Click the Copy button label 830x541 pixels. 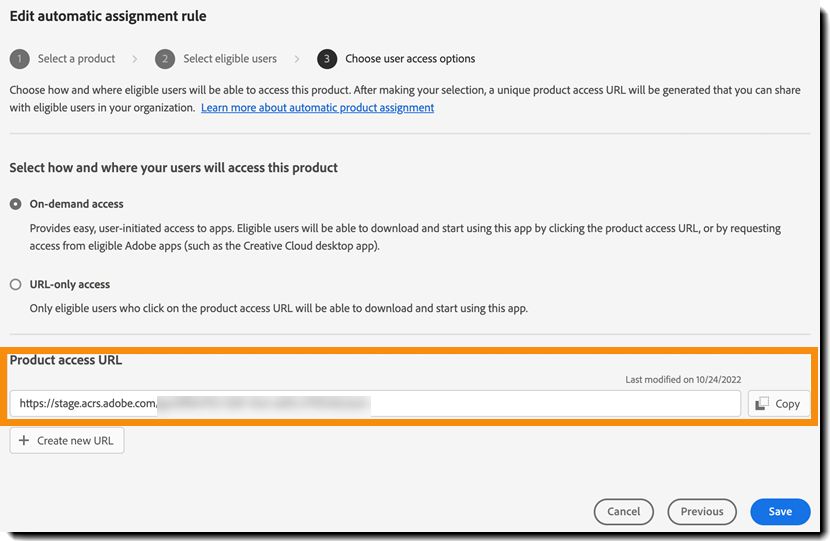[x=788, y=404]
